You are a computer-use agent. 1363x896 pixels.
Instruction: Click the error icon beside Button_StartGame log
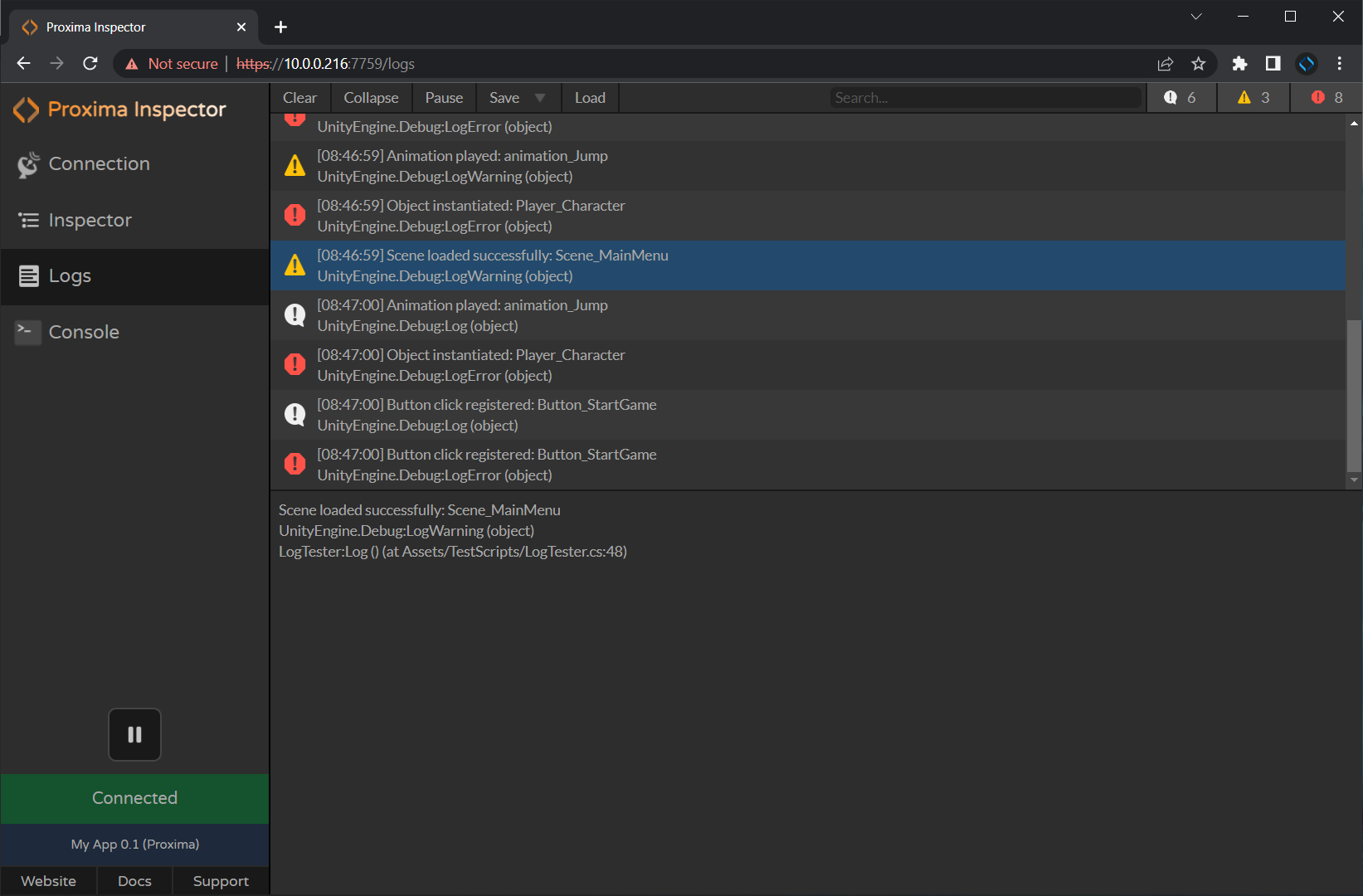tap(295, 464)
